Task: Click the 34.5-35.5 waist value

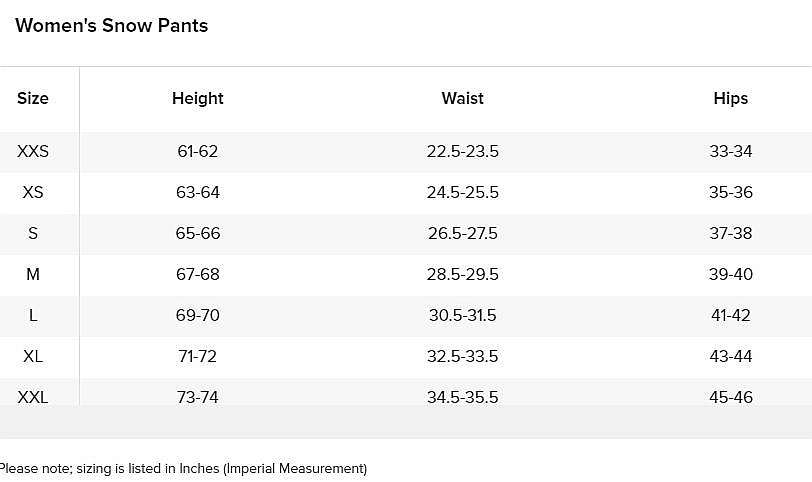Action: tap(462, 397)
